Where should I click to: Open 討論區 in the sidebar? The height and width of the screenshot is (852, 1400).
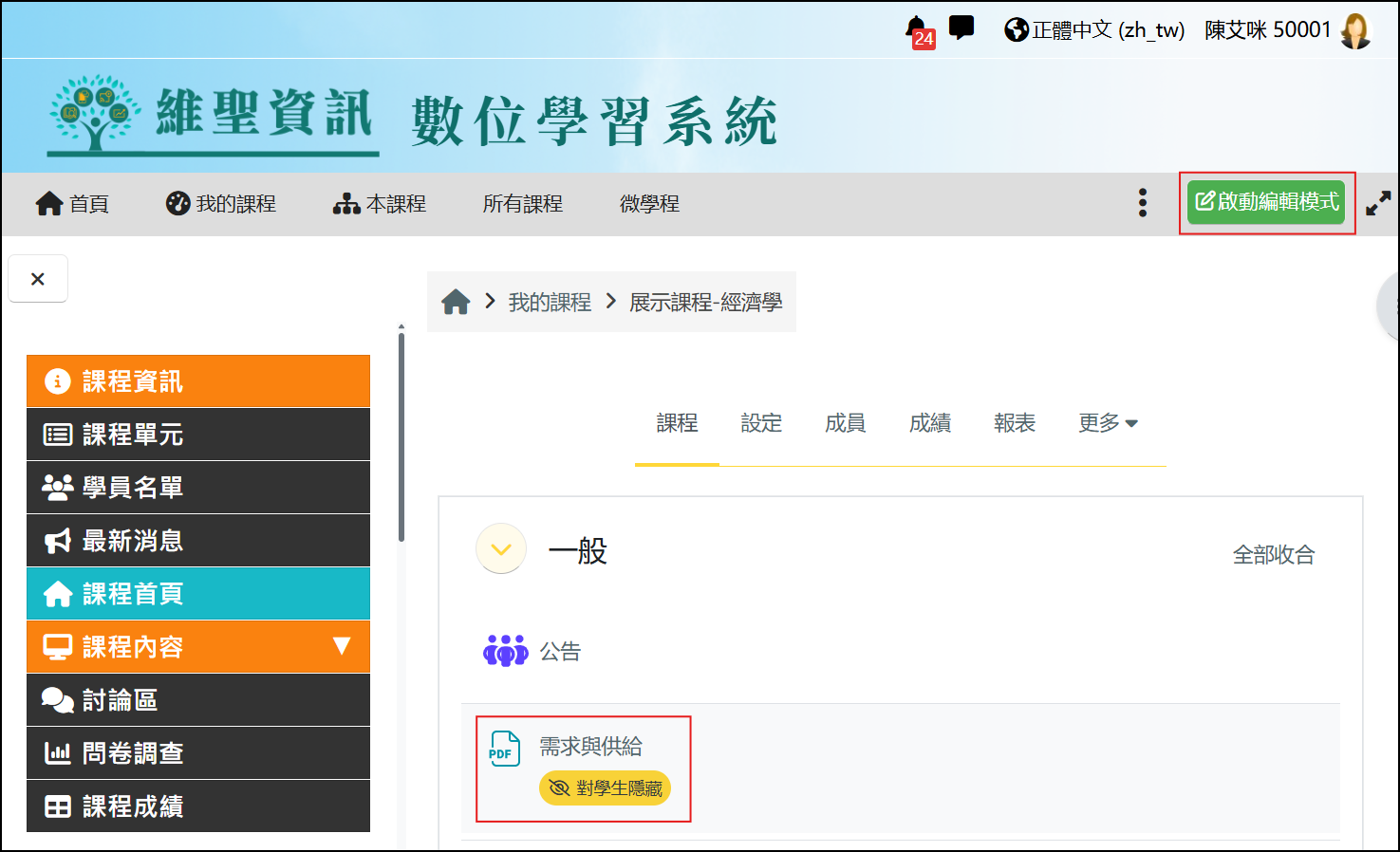pyautogui.click(x=198, y=700)
